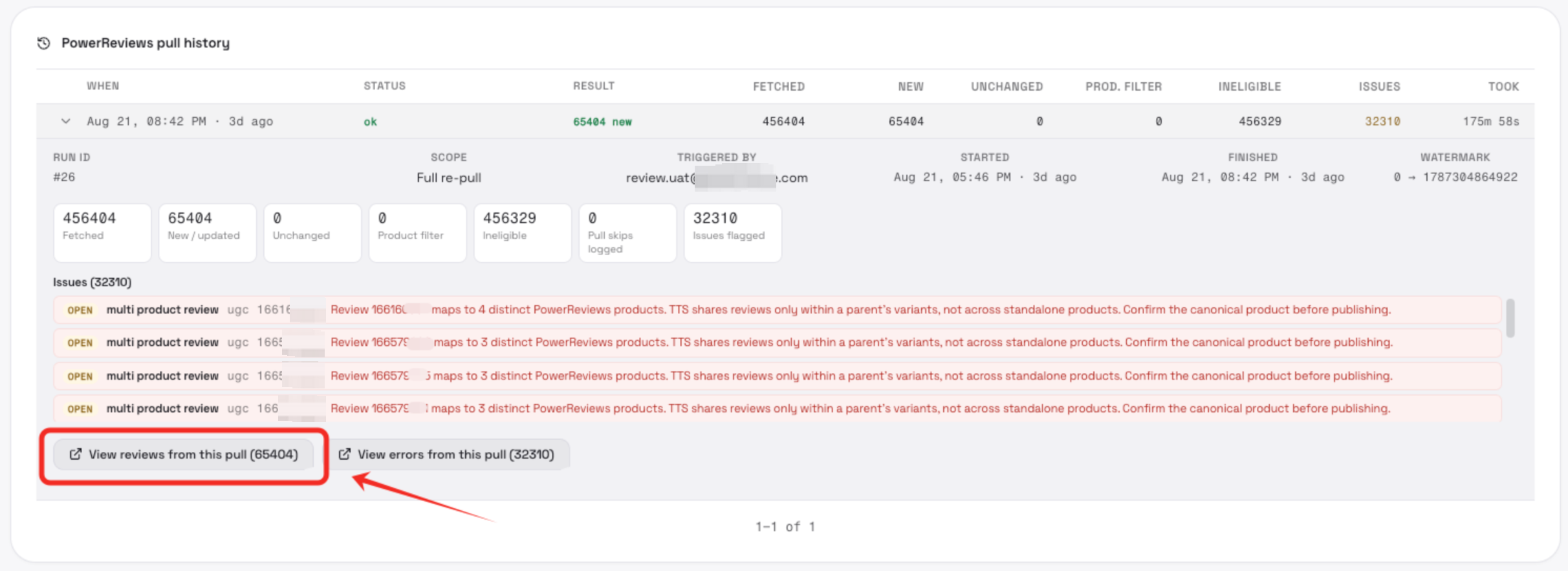Viewport: 1568px width, 571px height.
Task: Click the 'ok' status value
Action: [370, 122]
